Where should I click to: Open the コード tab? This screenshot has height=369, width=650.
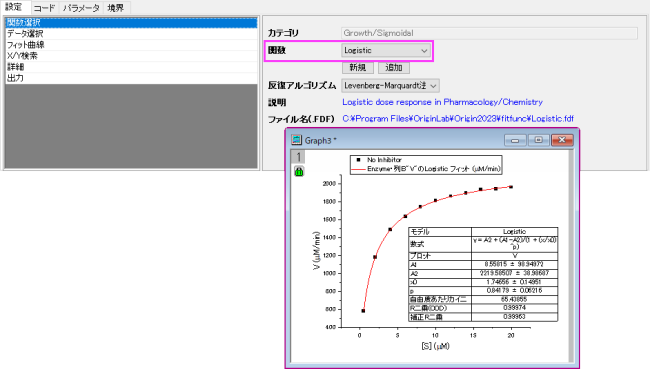click(44, 8)
